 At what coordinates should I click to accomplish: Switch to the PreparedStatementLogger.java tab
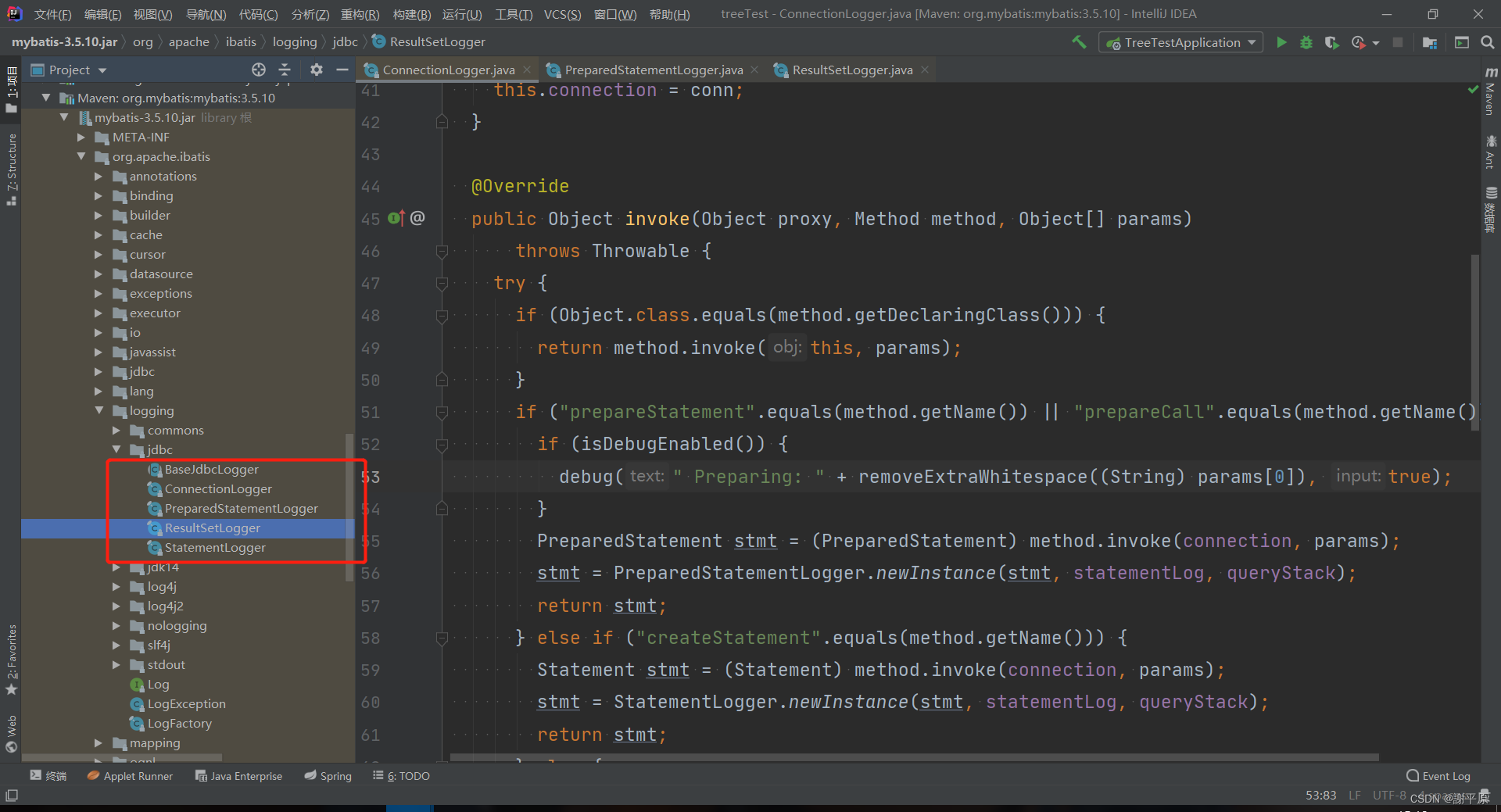654,70
